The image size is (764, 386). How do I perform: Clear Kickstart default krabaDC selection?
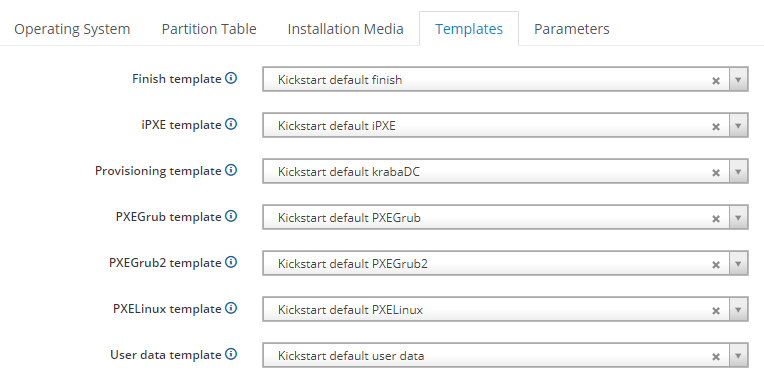pyautogui.click(x=716, y=173)
